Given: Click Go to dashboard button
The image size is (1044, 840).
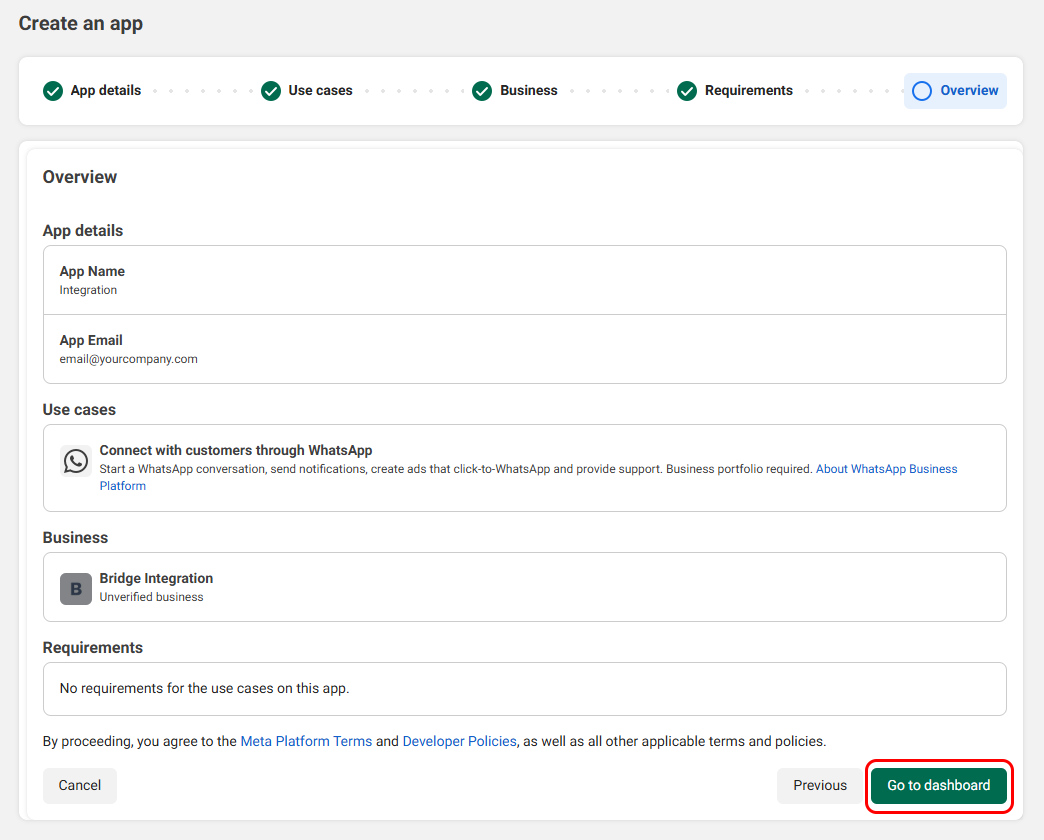Looking at the screenshot, I should [x=939, y=785].
